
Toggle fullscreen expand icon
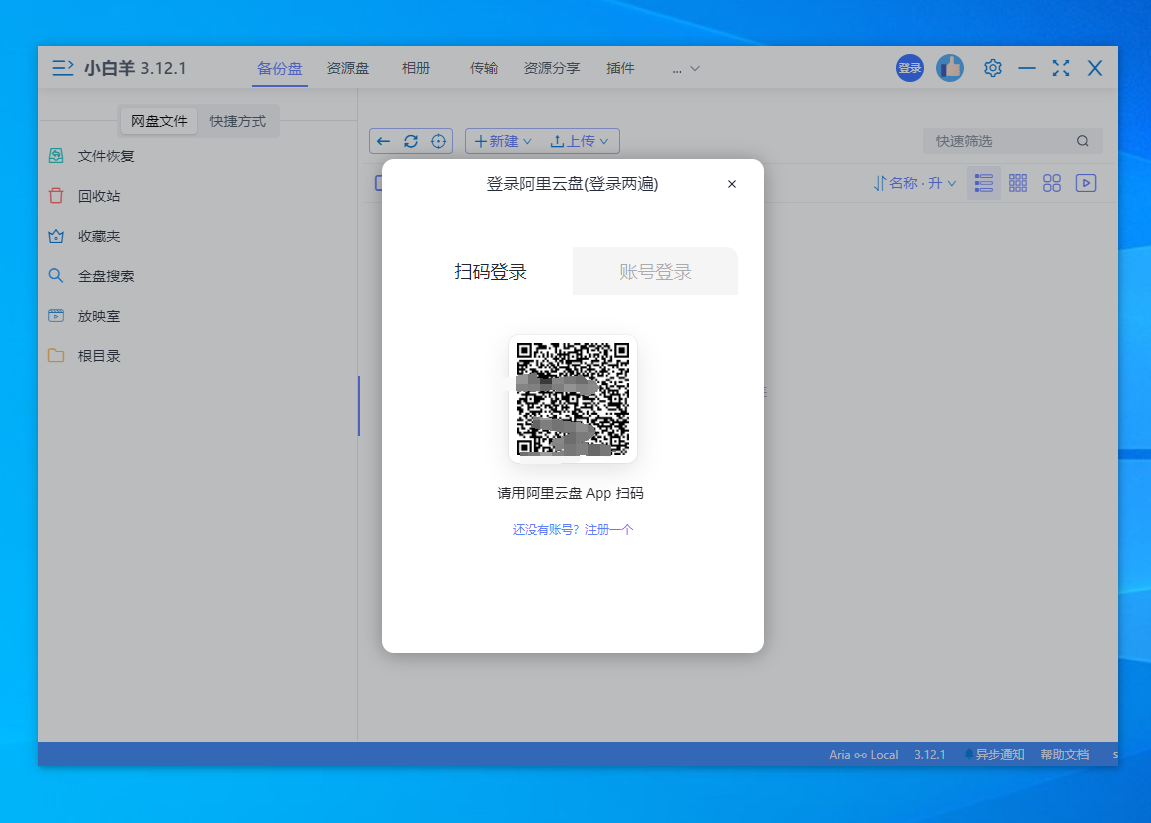tap(1061, 68)
